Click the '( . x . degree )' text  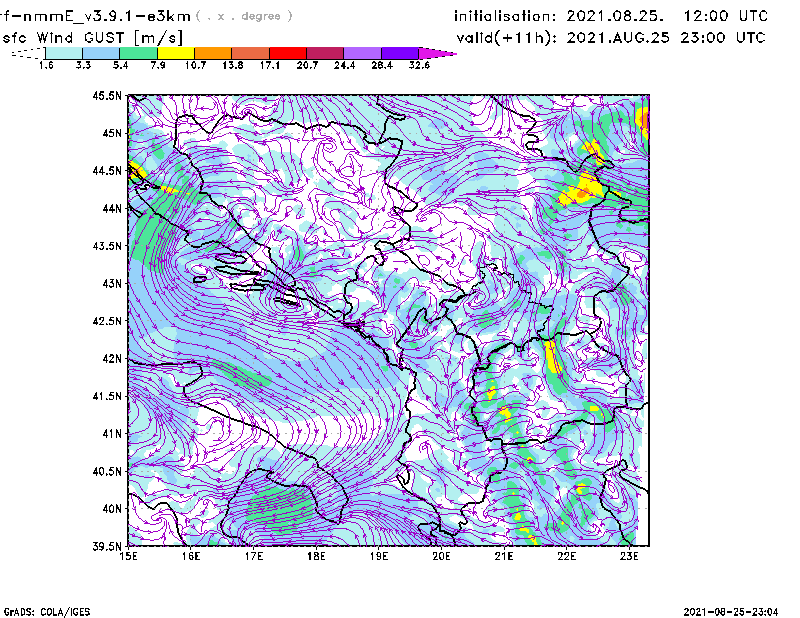[244, 16]
